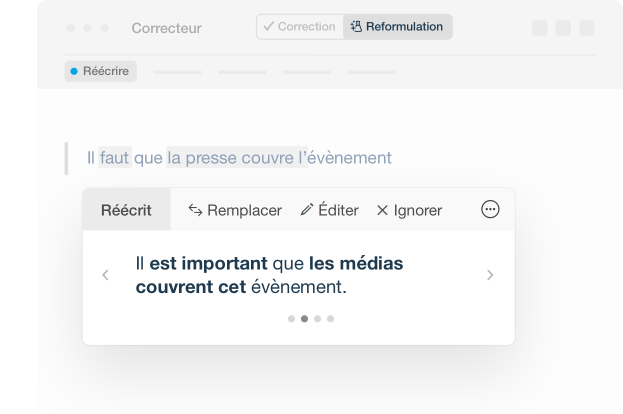Click the Éditer pencil icon
Screen dimensions: 623x414
pos(307,210)
